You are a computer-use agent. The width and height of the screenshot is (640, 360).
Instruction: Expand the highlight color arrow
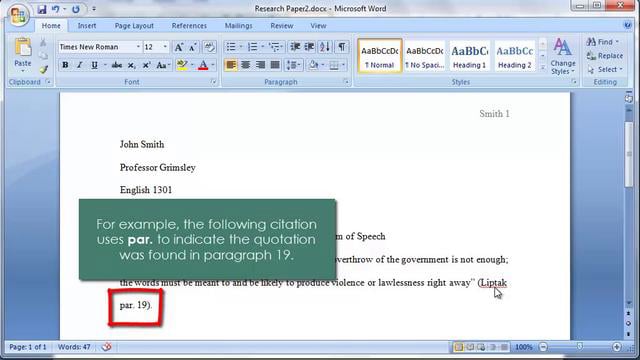pyautogui.click(x=192, y=65)
